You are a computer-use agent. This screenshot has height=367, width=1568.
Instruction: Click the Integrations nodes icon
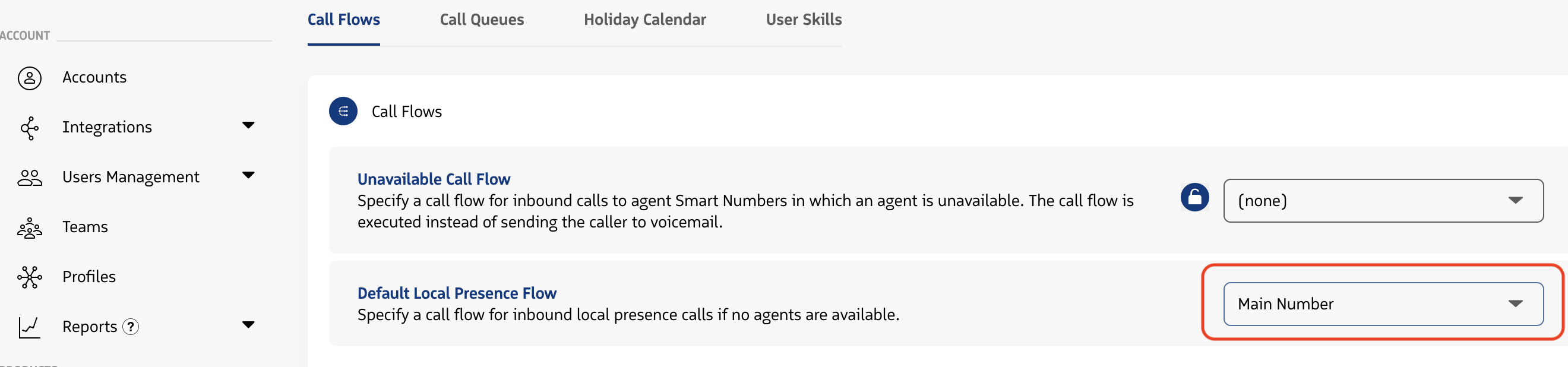(x=29, y=128)
